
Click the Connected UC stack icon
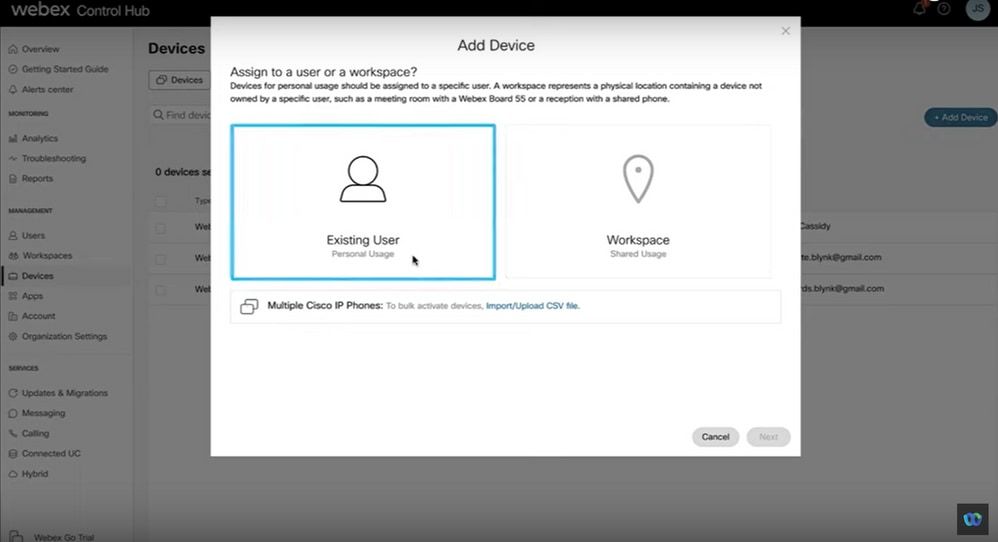(13, 454)
